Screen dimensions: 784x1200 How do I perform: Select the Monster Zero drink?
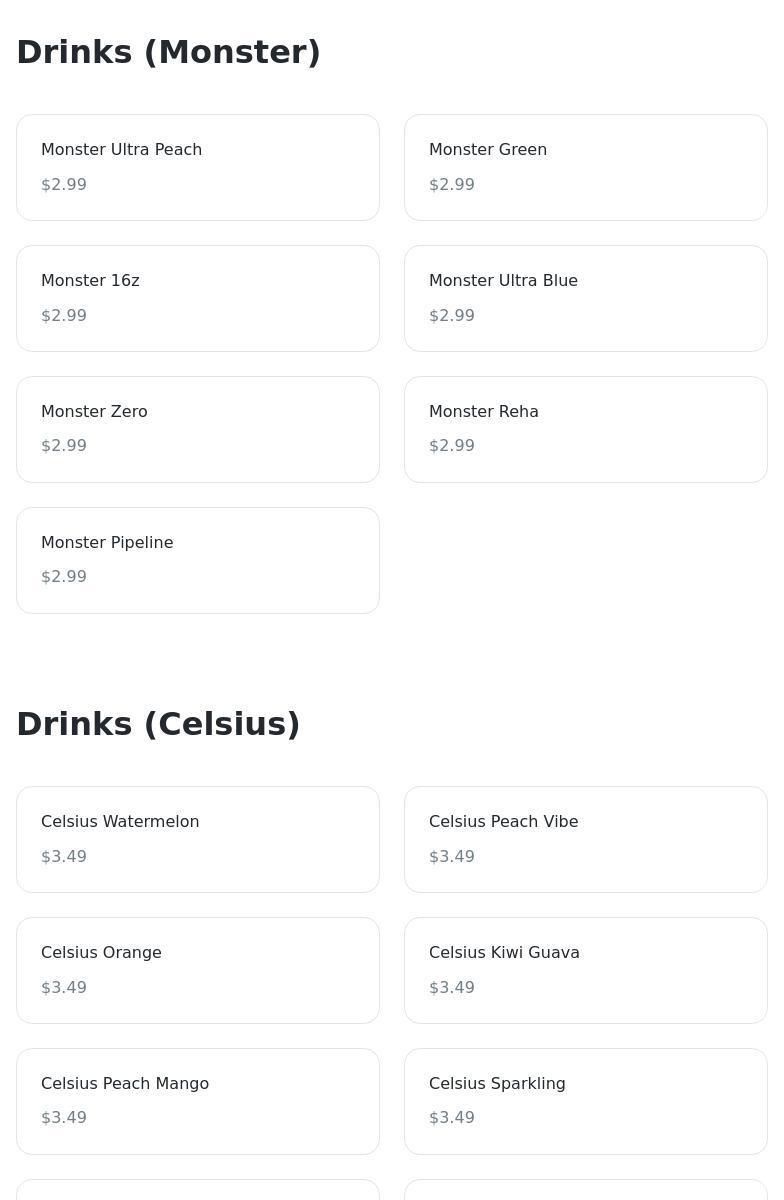(x=197, y=429)
